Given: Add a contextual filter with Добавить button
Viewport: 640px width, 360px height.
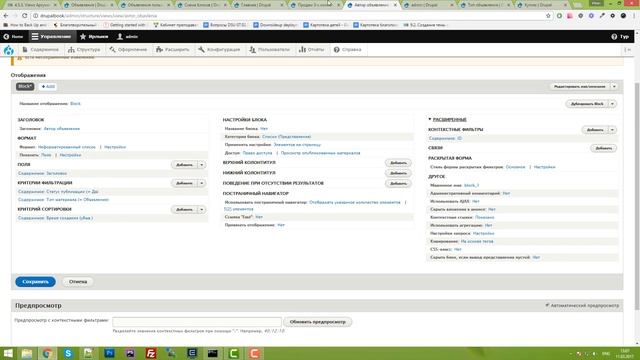Looking at the screenshot, I should 595,130.
